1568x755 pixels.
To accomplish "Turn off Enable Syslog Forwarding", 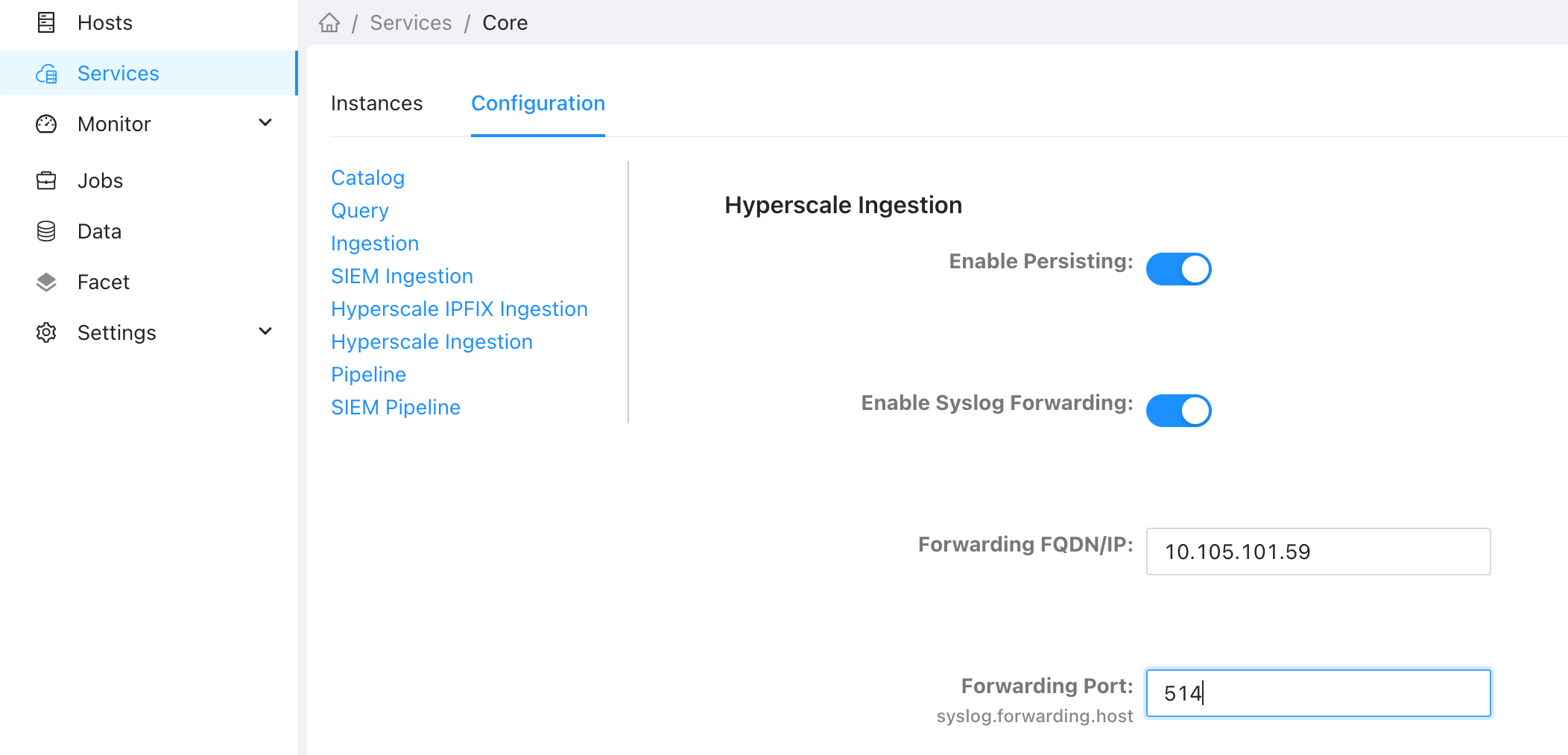I will [x=1179, y=410].
